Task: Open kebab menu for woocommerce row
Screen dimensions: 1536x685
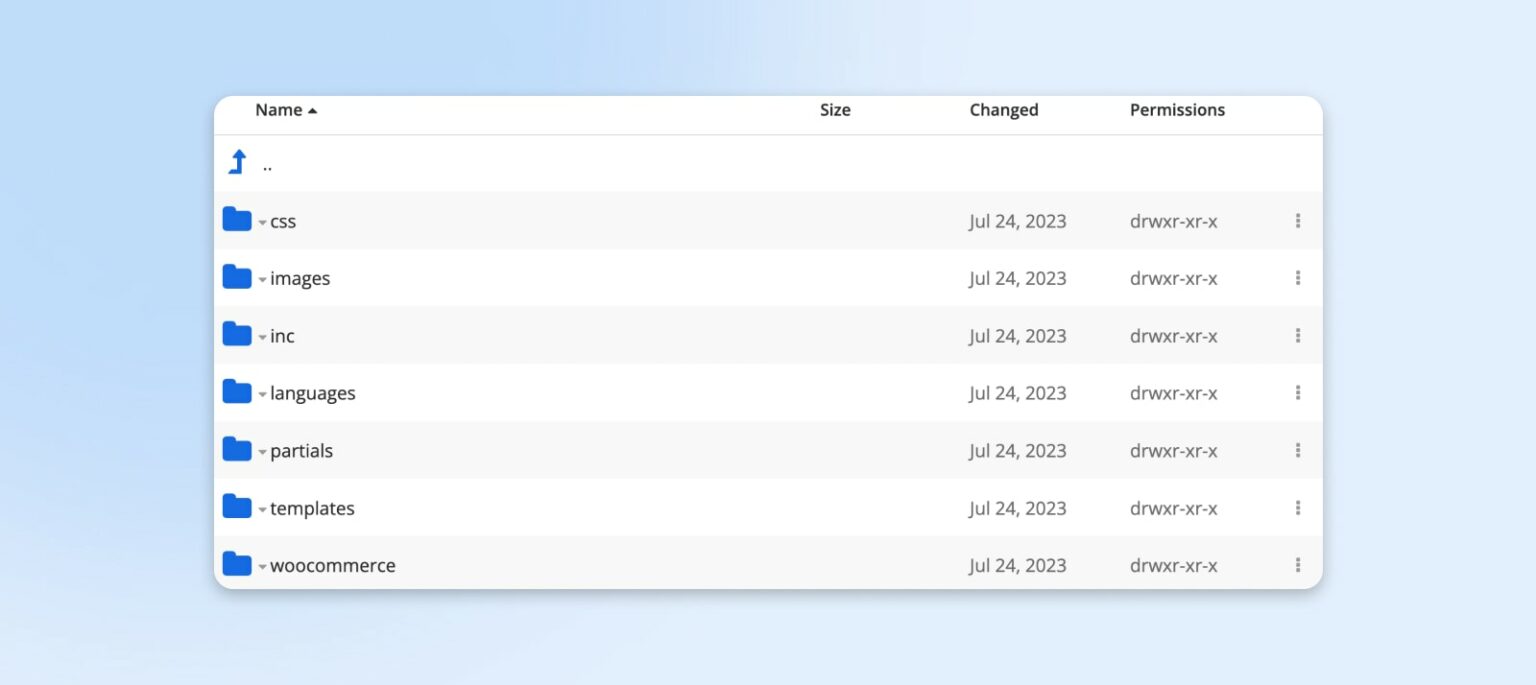Action: pos(1297,565)
